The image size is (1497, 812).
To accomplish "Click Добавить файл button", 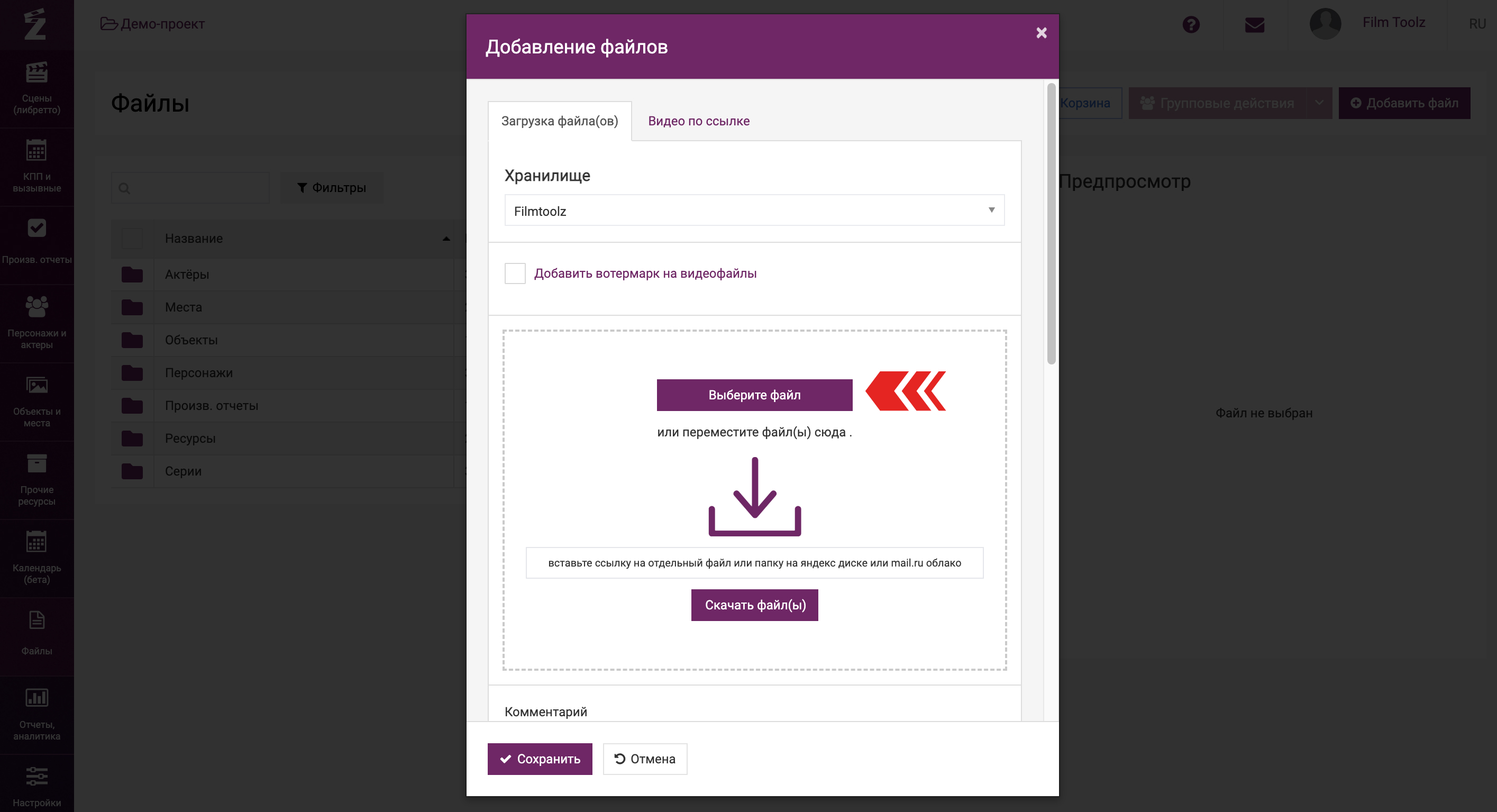I will [1404, 103].
